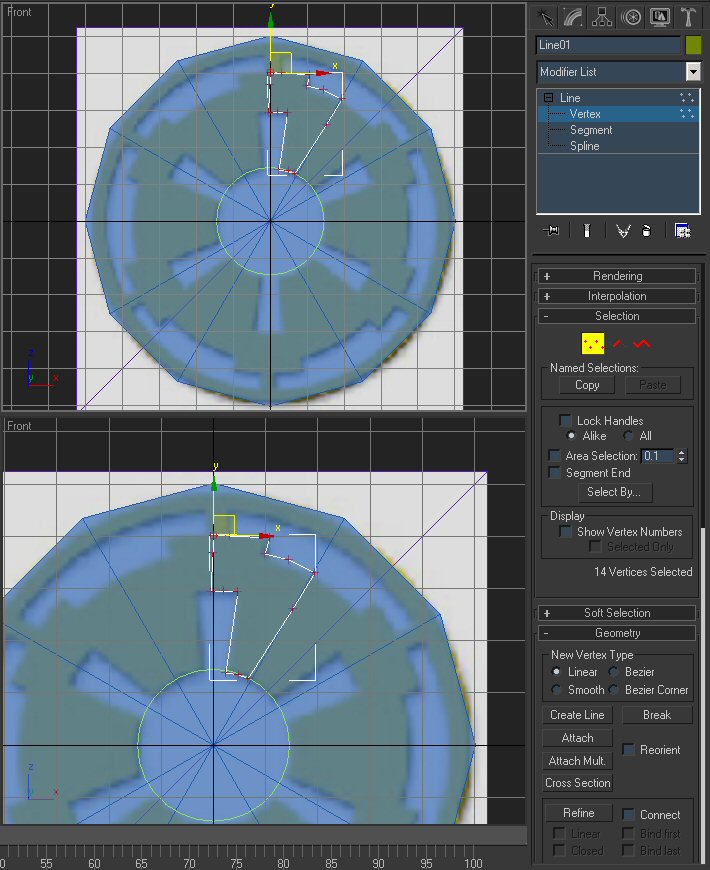Select the All radio button
Image resolution: width=710 pixels, height=870 pixels.
point(628,436)
